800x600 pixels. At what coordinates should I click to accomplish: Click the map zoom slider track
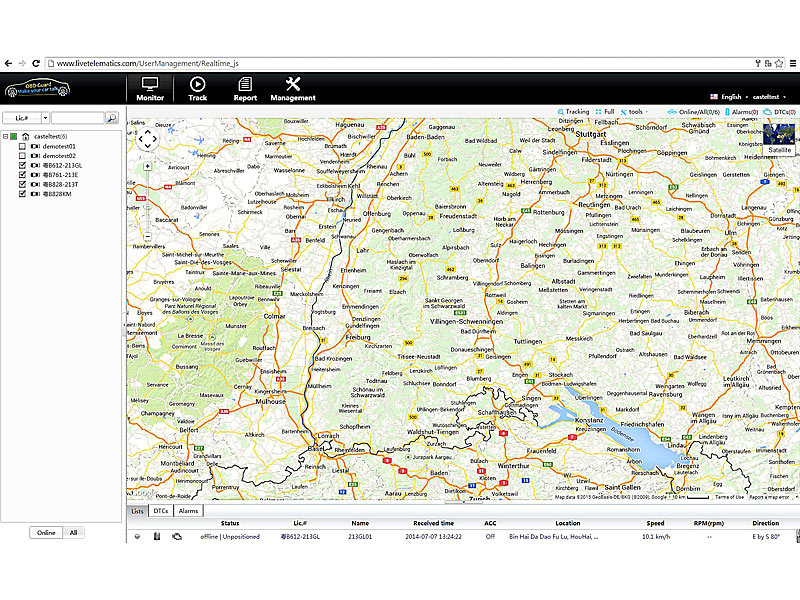pyautogui.click(x=147, y=202)
